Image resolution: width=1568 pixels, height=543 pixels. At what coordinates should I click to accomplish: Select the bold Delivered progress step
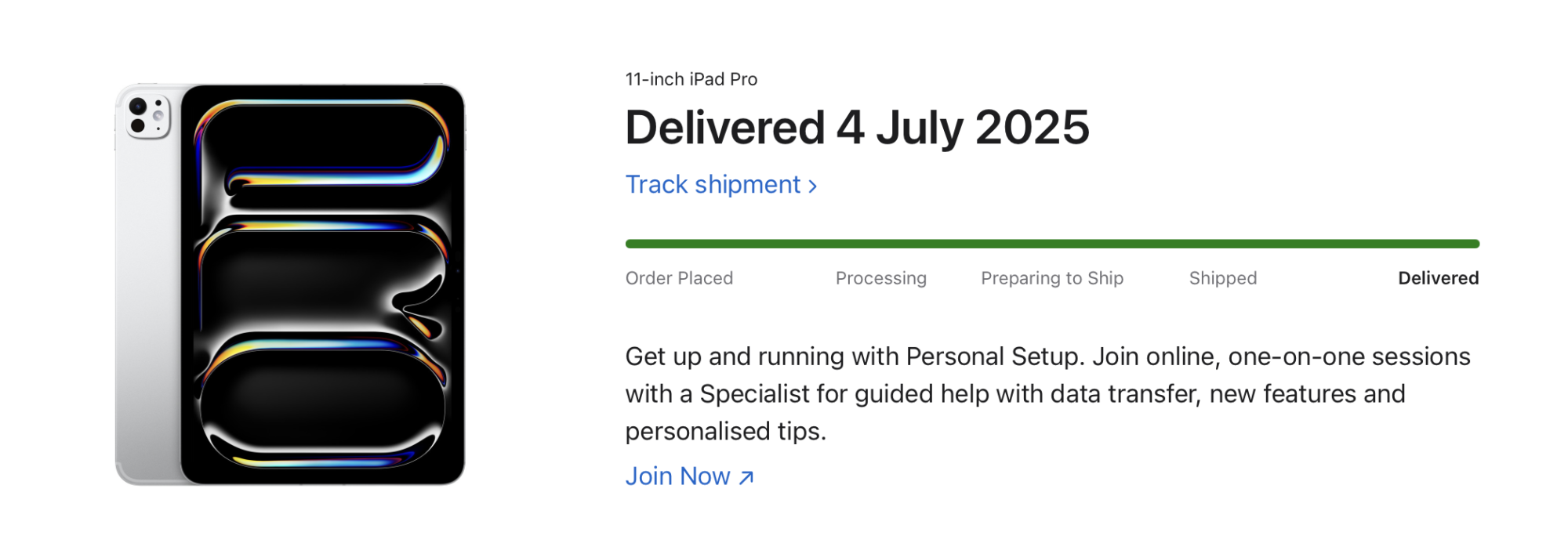tap(1437, 278)
